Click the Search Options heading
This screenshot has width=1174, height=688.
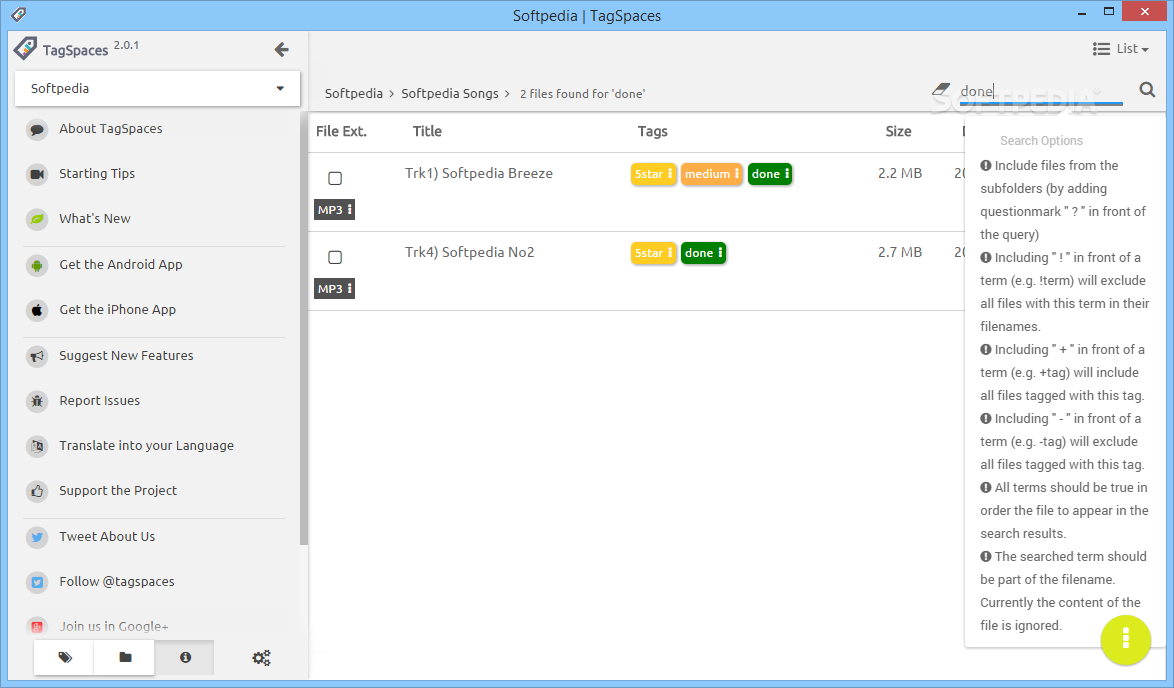(x=1041, y=141)
